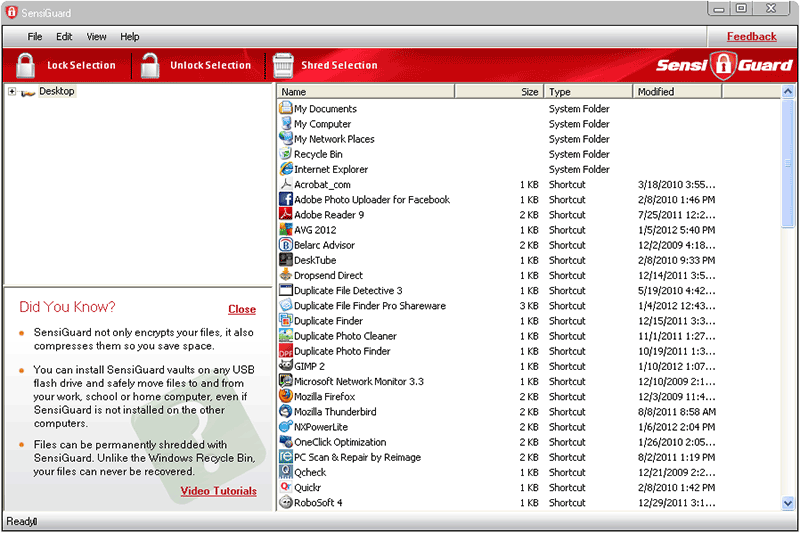Open the File menu
This screenshot has height=533, width=800.
pyautogui.click(x=35, y=37)
